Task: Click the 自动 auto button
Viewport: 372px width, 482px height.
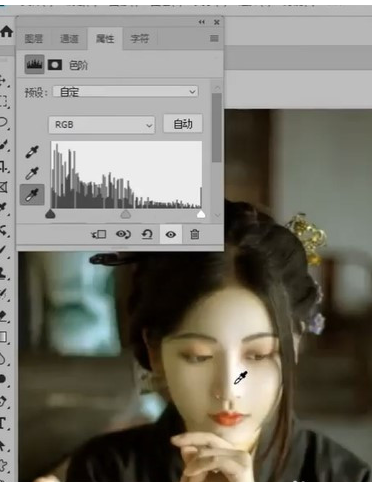Action: click(x=183, y=124)
